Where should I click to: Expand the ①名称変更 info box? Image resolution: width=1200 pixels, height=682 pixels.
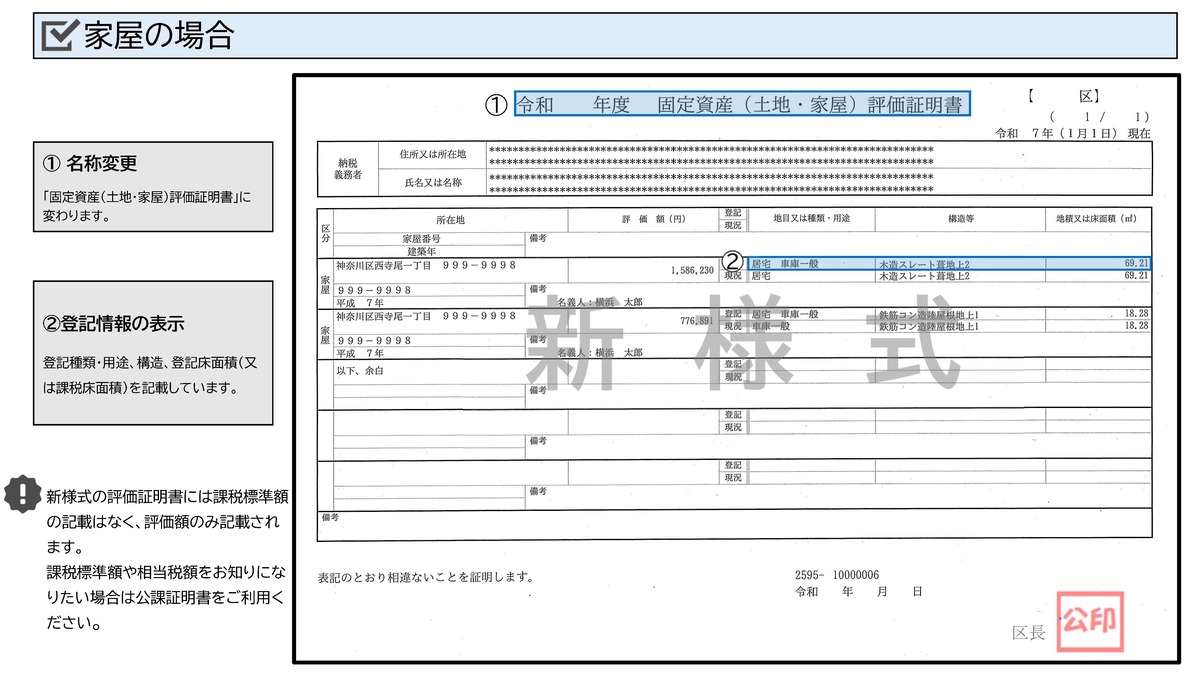[x=152, y=183]
